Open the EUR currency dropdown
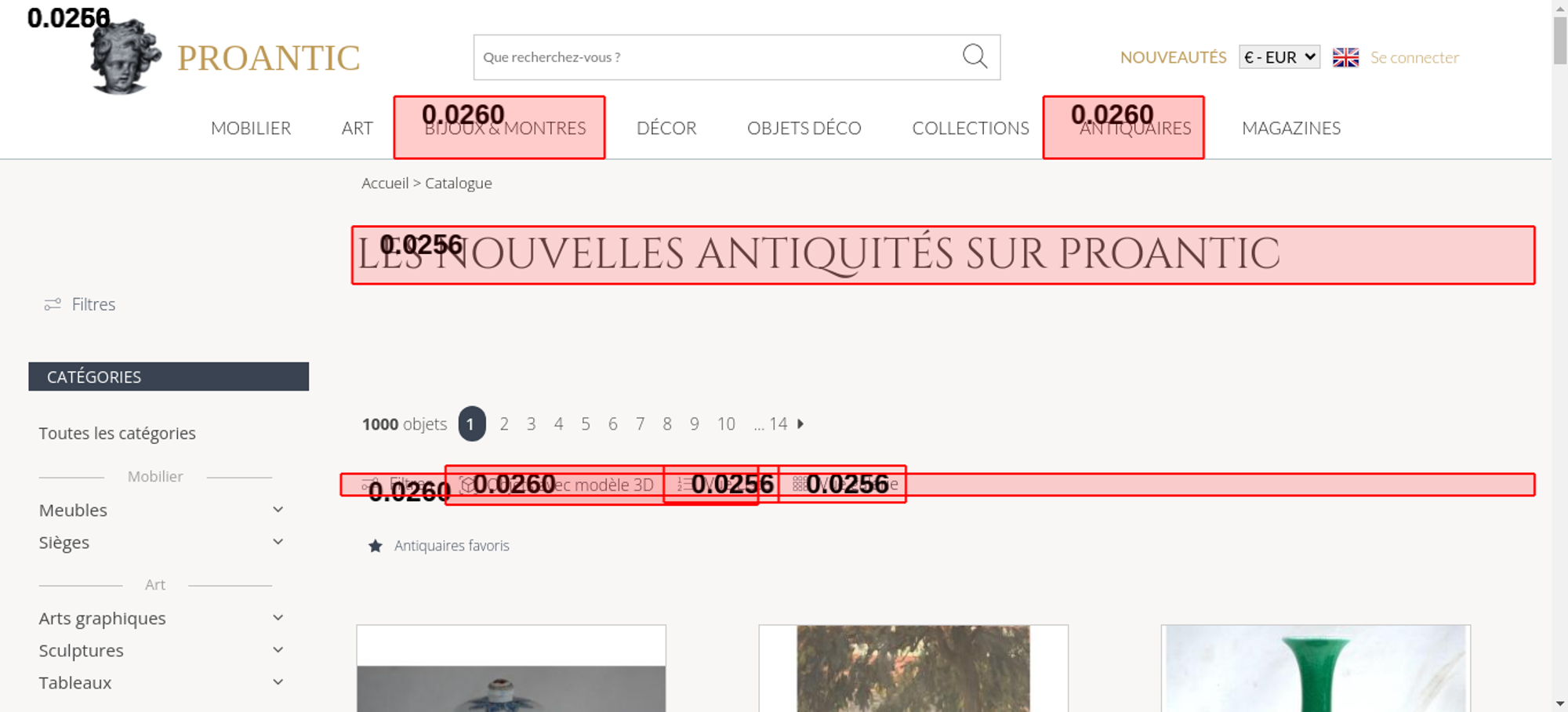 point(1279,57)
